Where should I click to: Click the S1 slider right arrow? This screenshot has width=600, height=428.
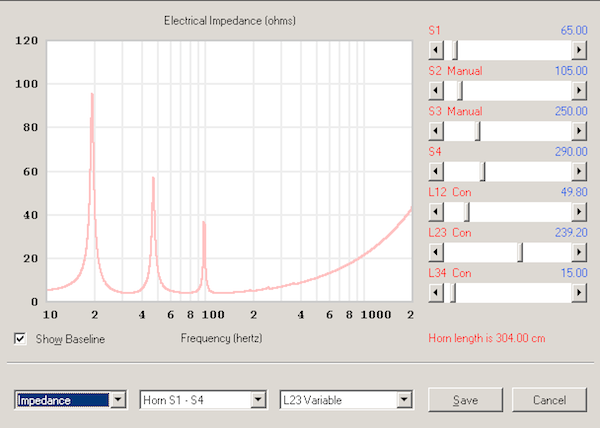click(579, 50)
